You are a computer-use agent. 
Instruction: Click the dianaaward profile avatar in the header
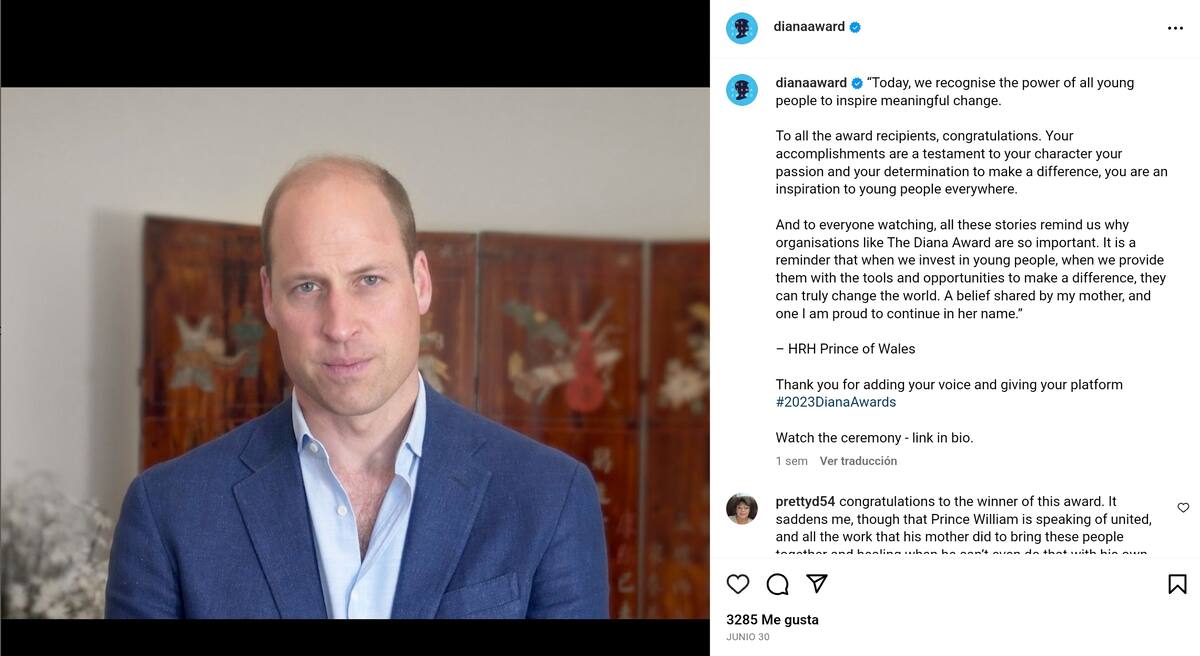click(x=741, y=27)
